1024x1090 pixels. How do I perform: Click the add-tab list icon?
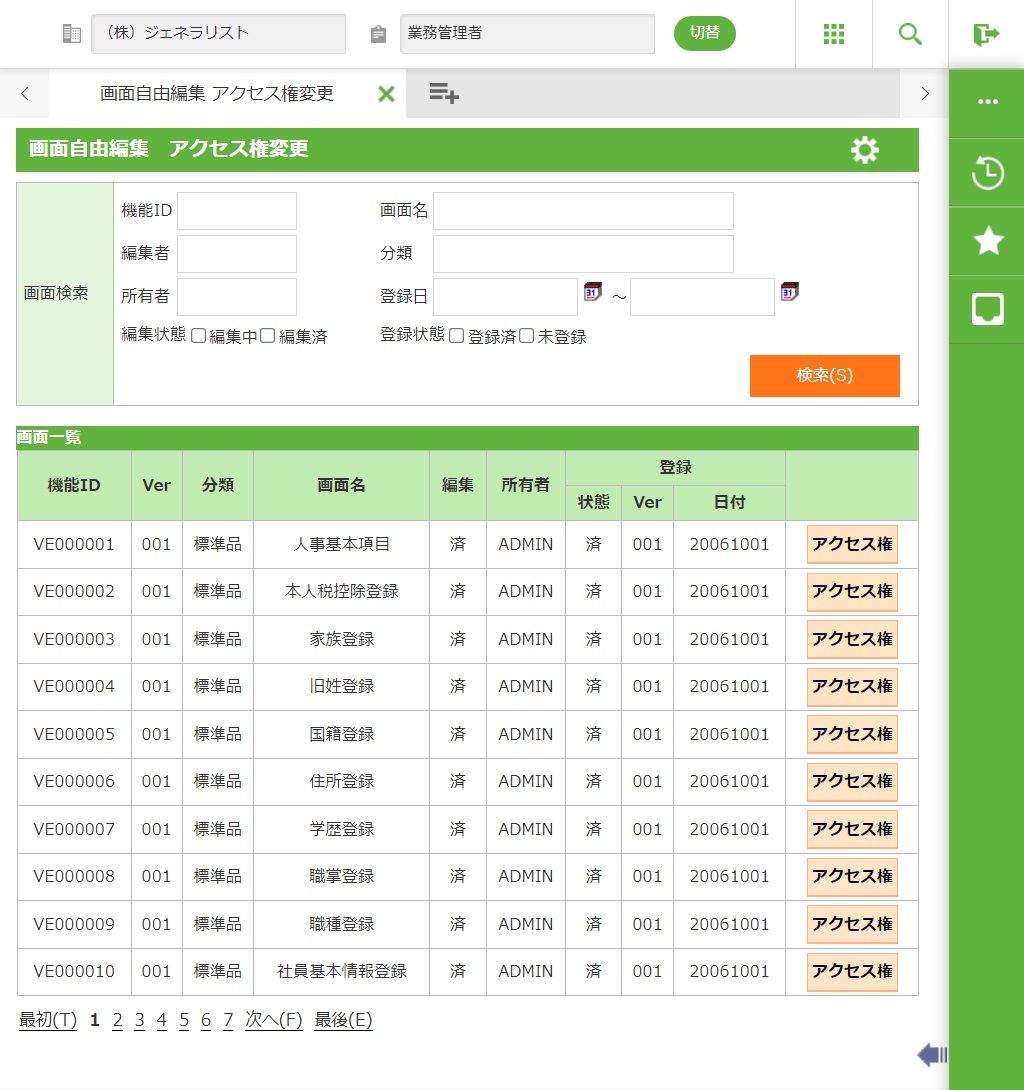(x=443, y=94)
